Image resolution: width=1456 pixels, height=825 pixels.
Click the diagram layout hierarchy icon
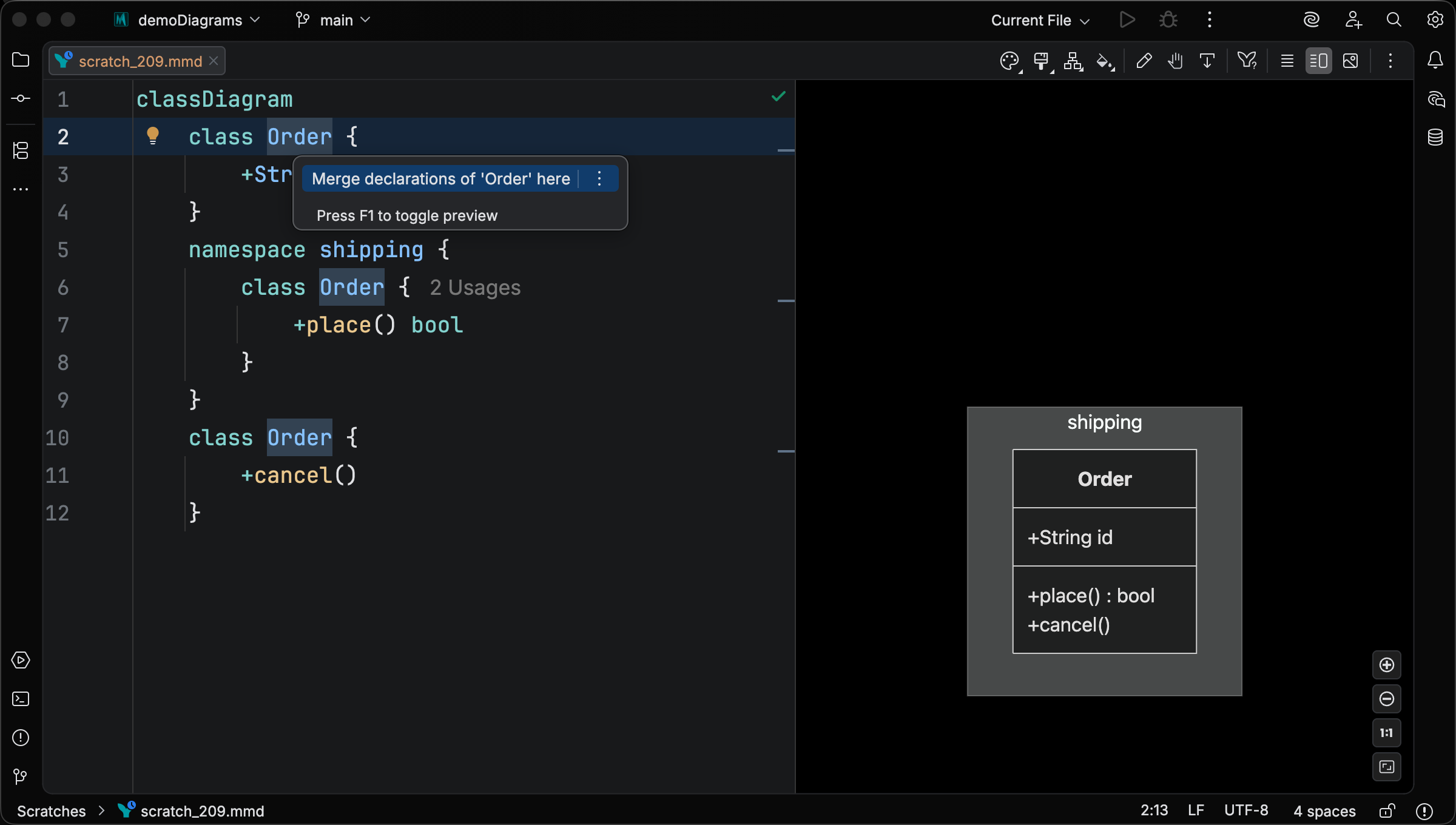click(1073, 61)
